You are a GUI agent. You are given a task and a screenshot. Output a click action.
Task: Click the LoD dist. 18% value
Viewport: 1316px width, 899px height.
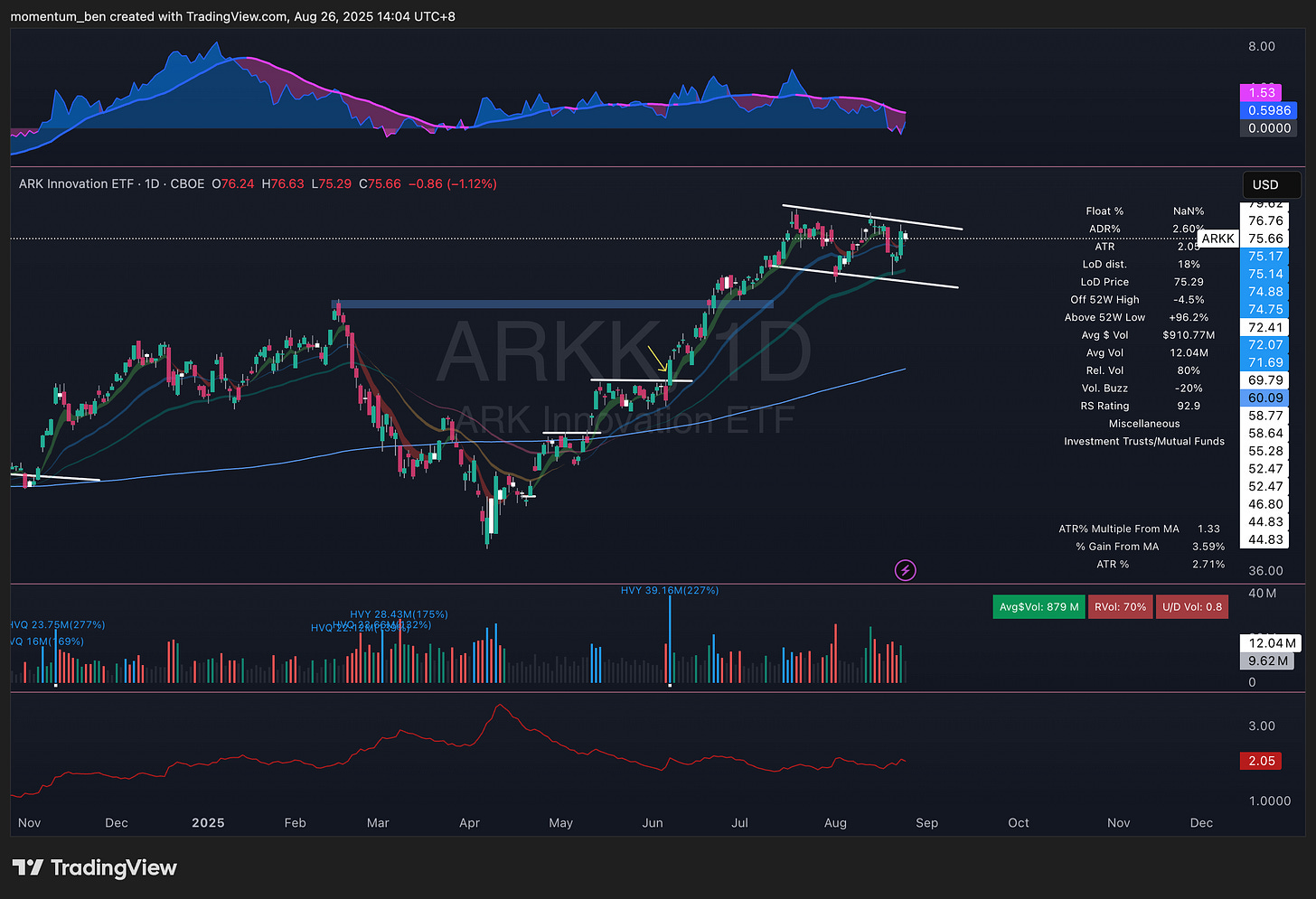click(x=1189, y=265)
